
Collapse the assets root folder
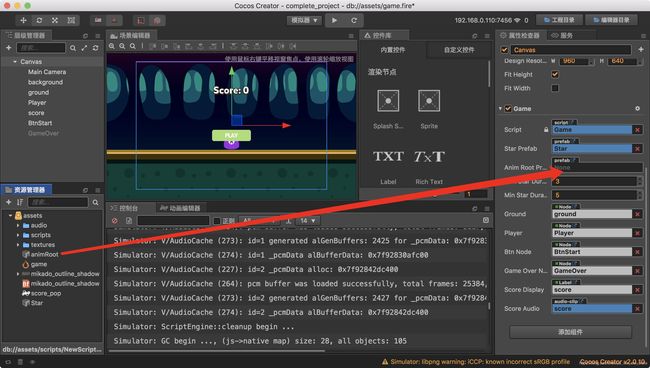click(10, 215)
